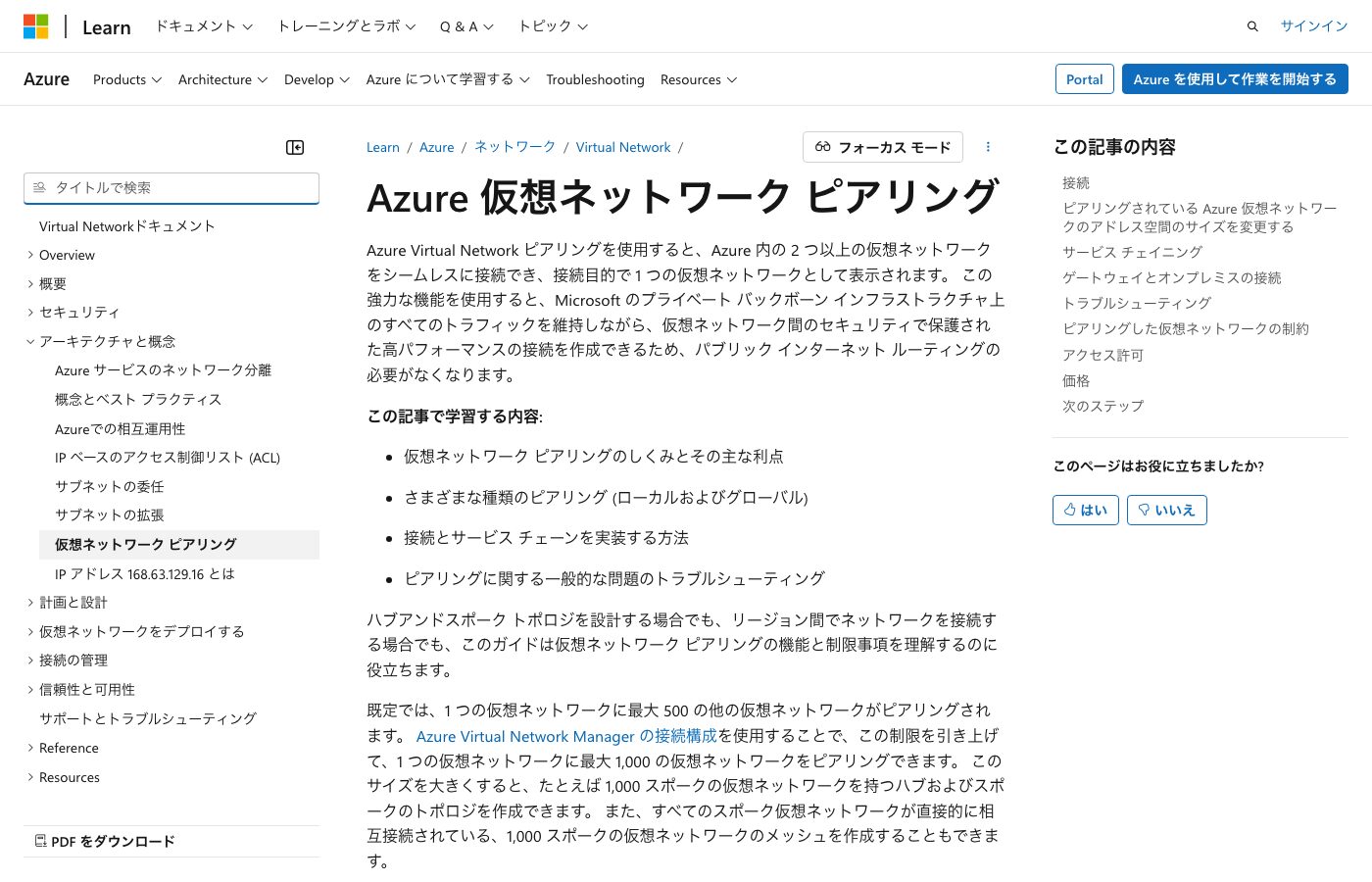This screenshot has width=1372, height=882.
Task: Enable フォーカス モード with the glasses icon
Action: pyautogui.click(x=882, y=147)
